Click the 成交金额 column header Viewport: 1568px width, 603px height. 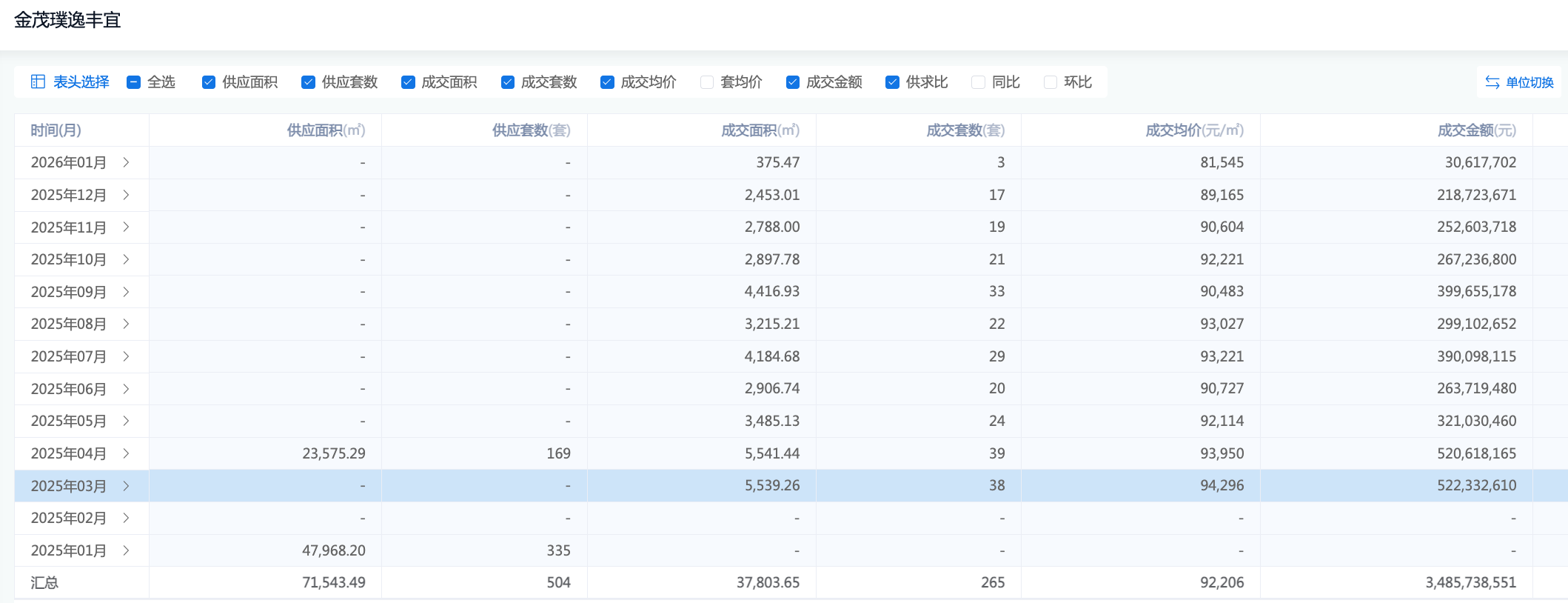(1476, 130)
